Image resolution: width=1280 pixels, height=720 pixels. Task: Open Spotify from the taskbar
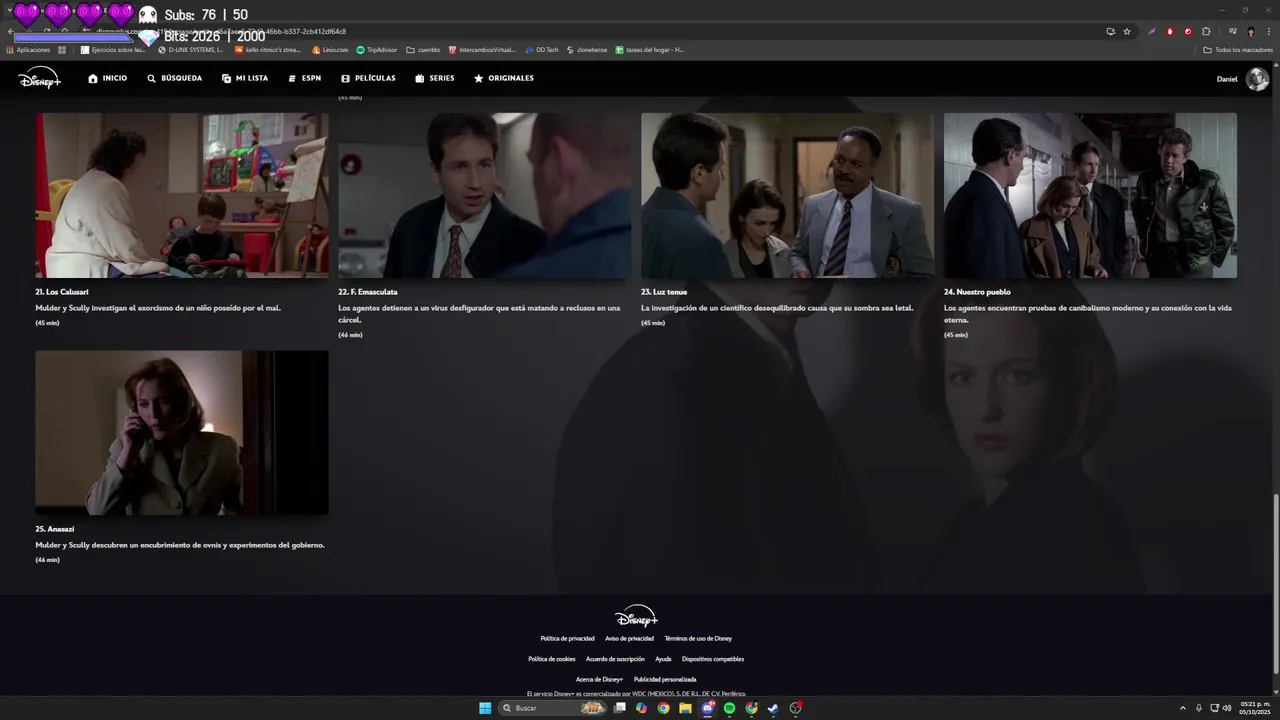[729, 708]
